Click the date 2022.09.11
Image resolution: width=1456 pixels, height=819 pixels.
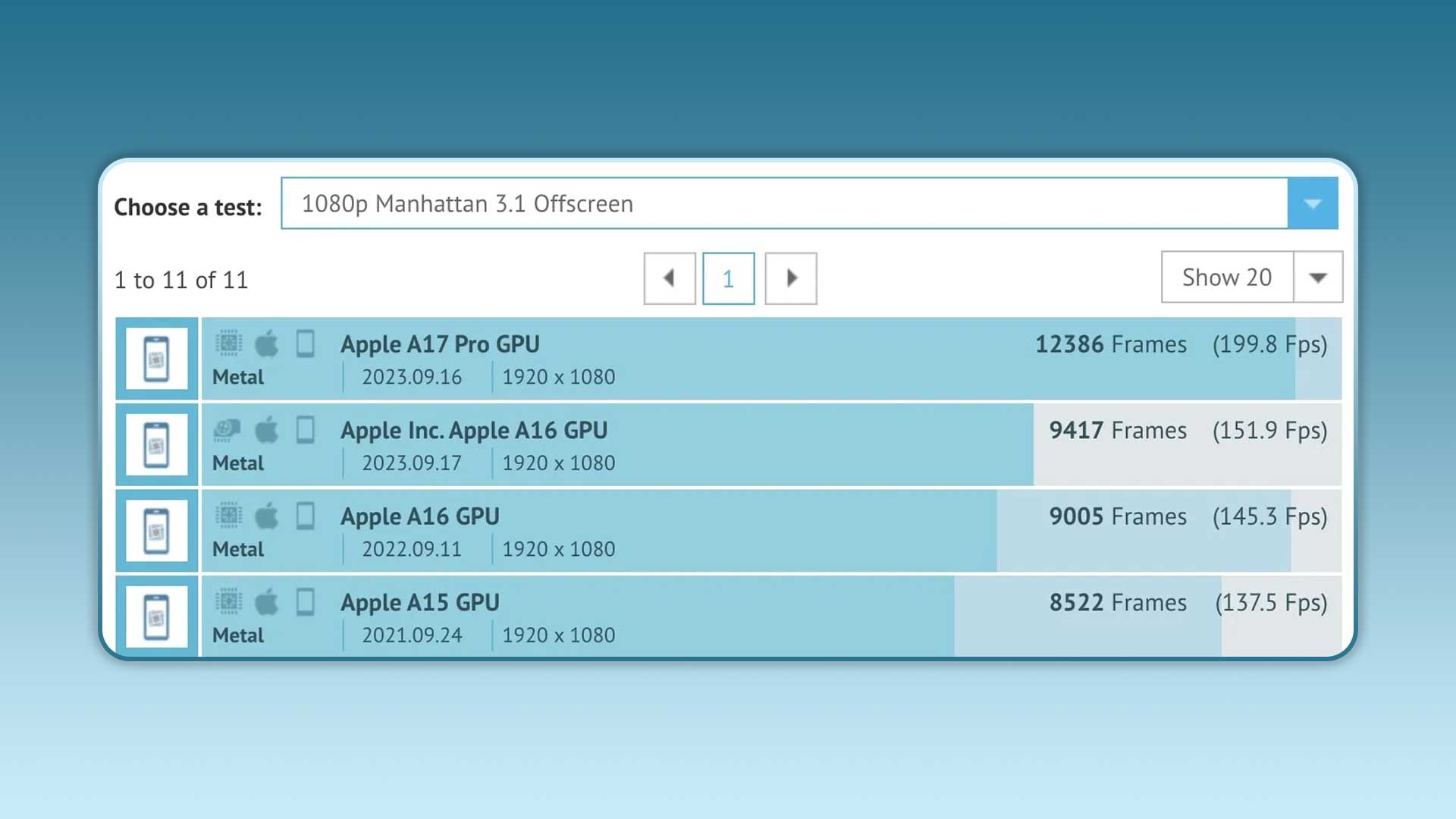click(412, 549)
